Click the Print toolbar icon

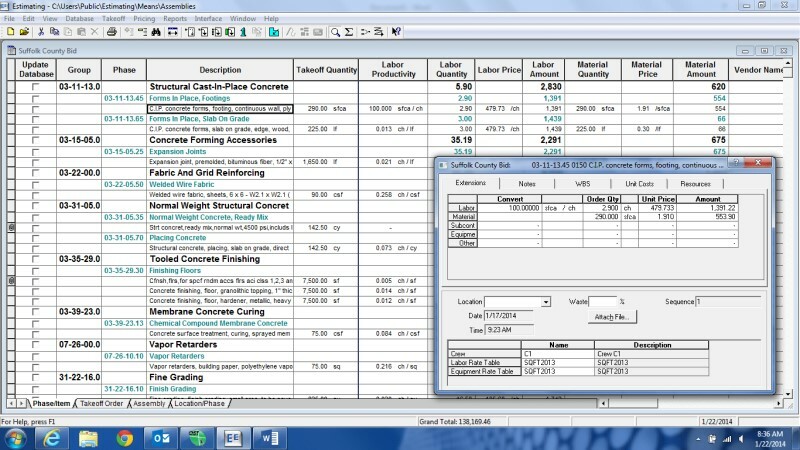pyautogui.click(x=112, y=32)
